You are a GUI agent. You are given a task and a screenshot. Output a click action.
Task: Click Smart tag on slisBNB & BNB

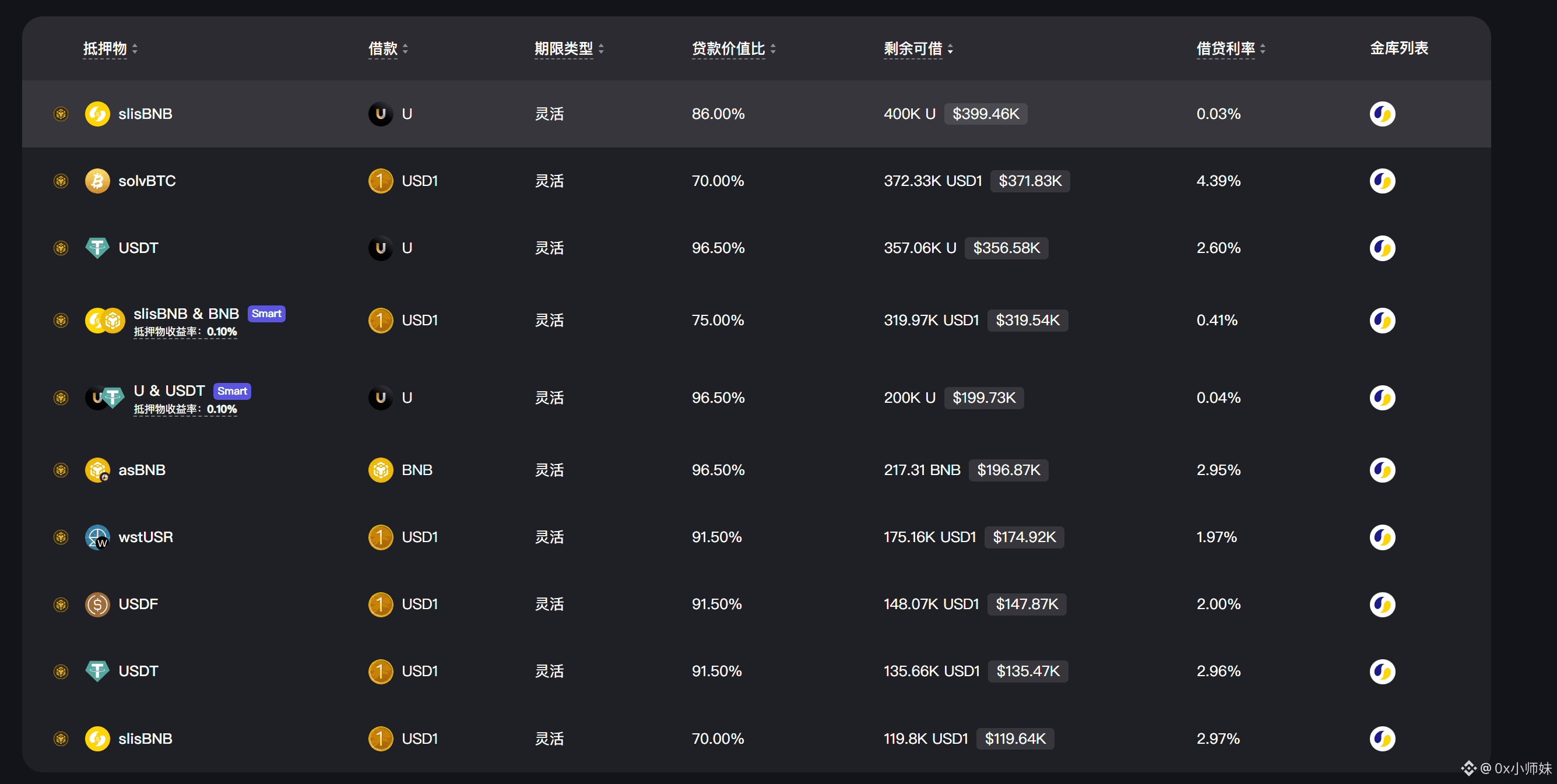(266, 313)
